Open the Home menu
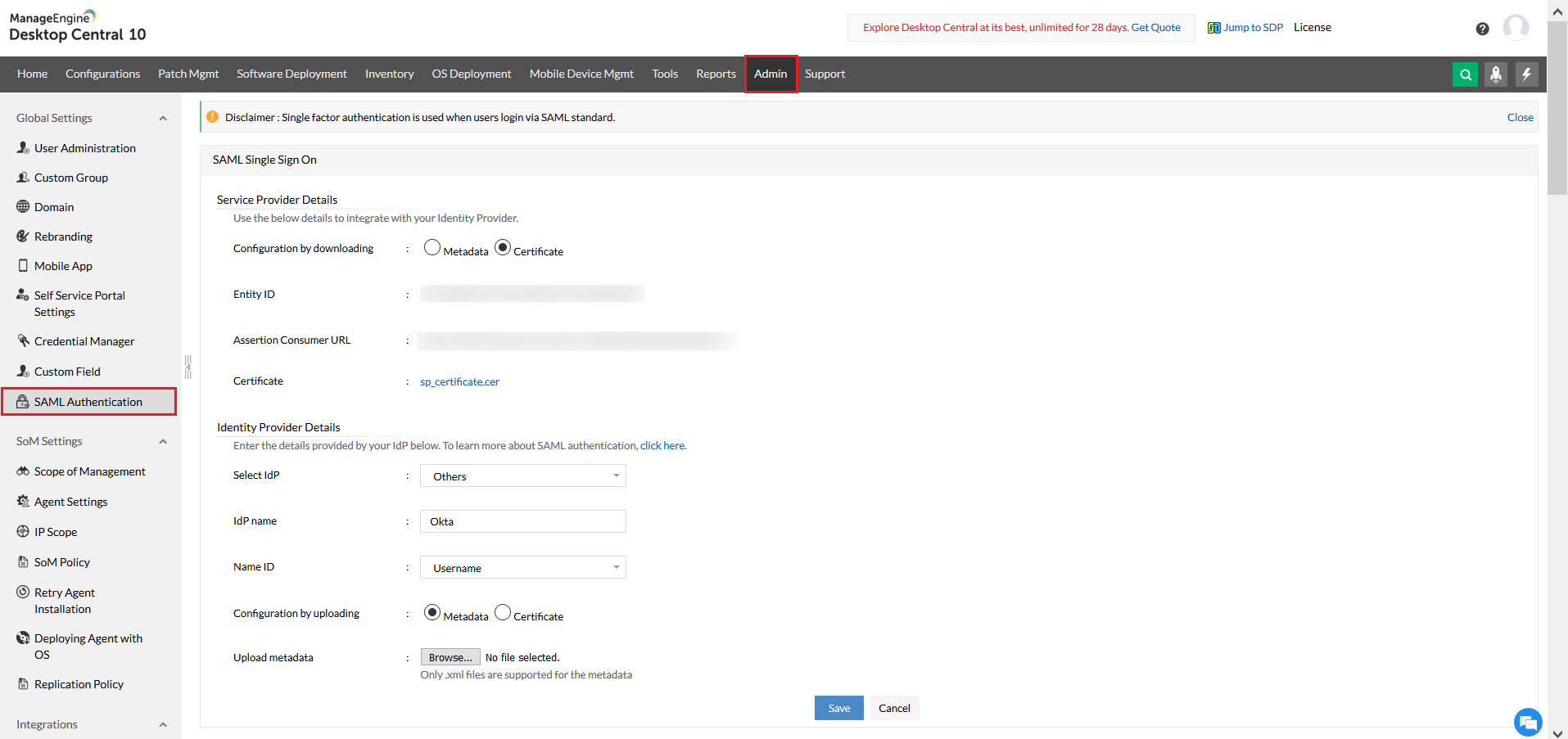The width and height of the screenshot is (1568, 739). coord(32,74)
